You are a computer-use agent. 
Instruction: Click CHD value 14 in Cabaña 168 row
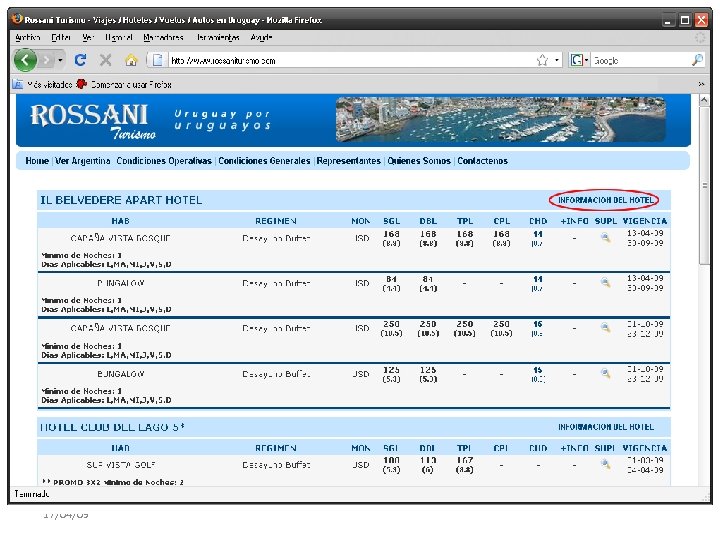[x=538, y=234]
